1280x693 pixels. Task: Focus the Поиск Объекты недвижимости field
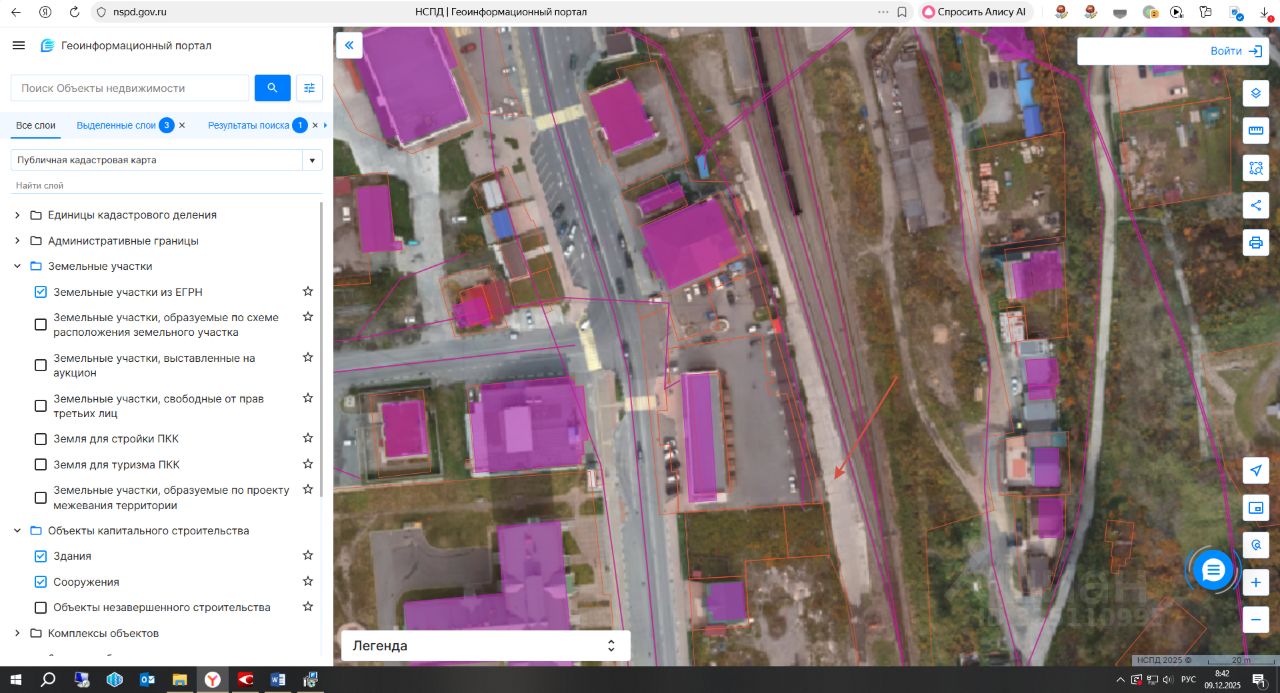pos(130,88)
